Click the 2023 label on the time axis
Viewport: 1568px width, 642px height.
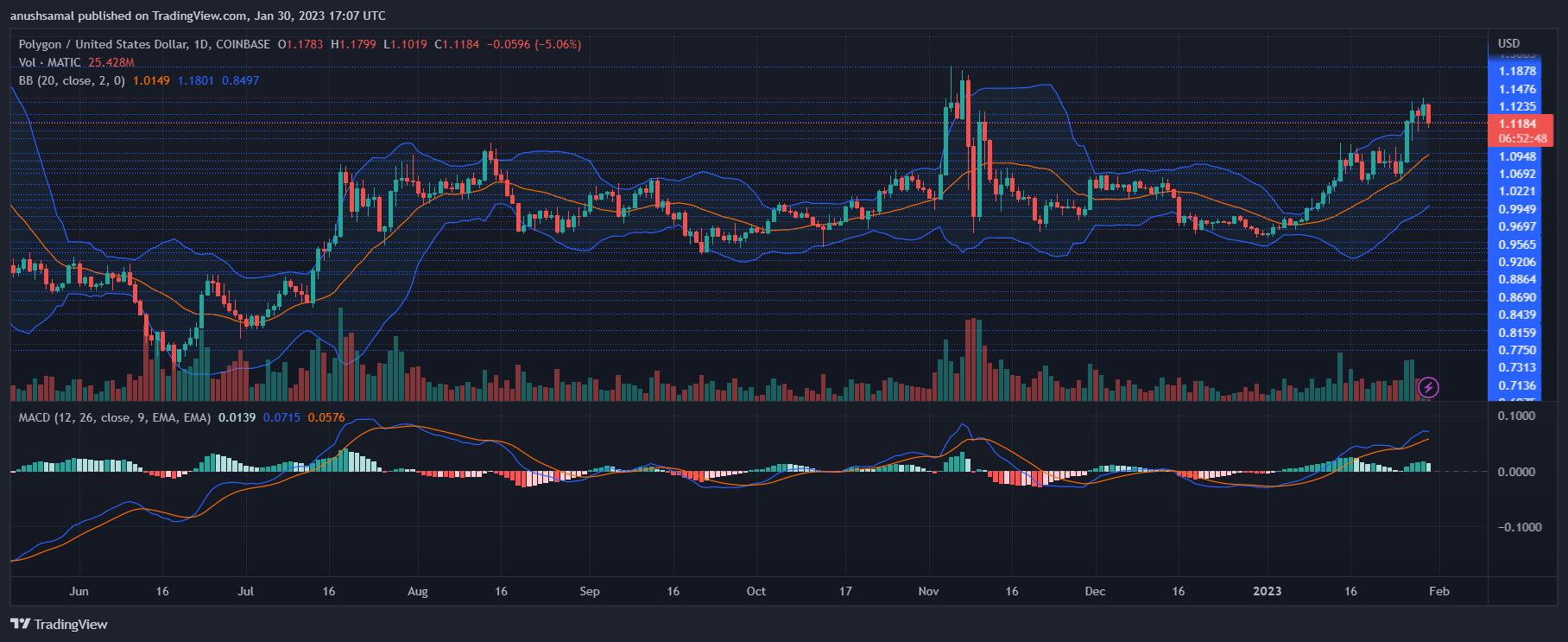(1268, 591)
